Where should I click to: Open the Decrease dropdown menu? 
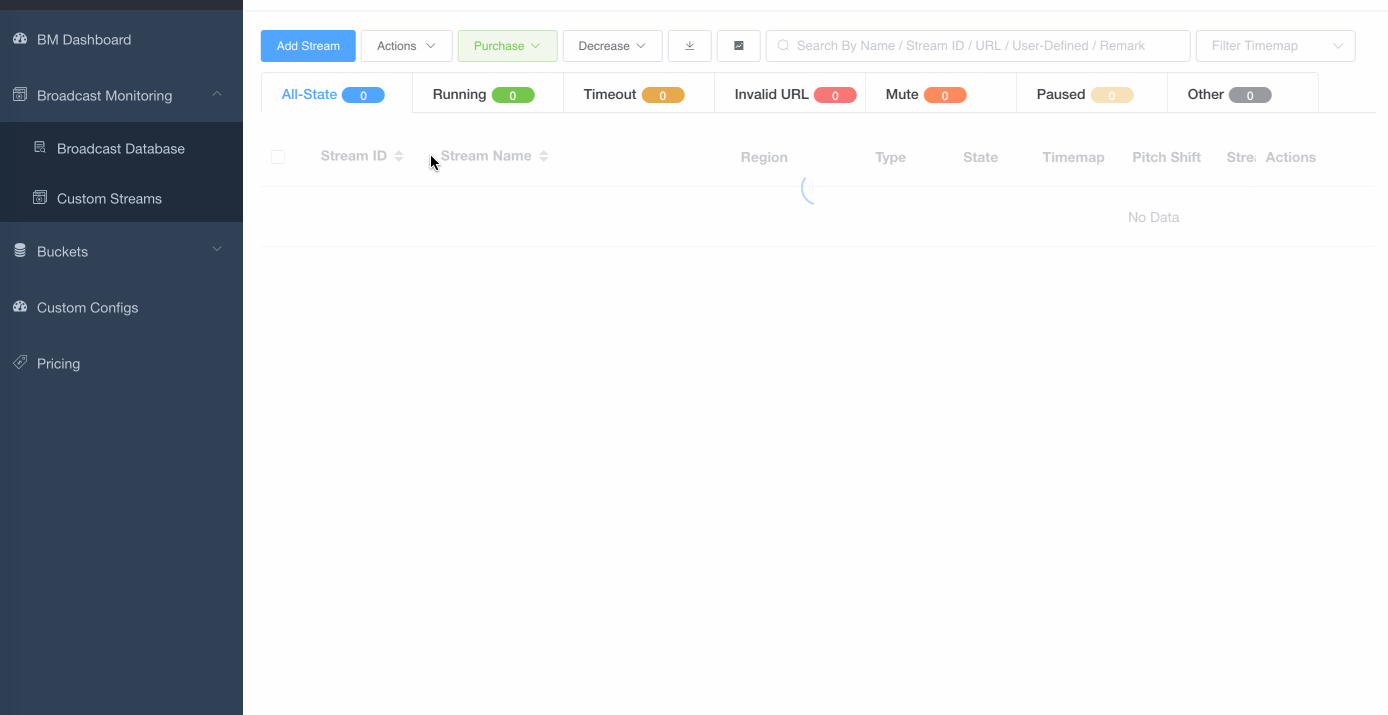[612, 46]
